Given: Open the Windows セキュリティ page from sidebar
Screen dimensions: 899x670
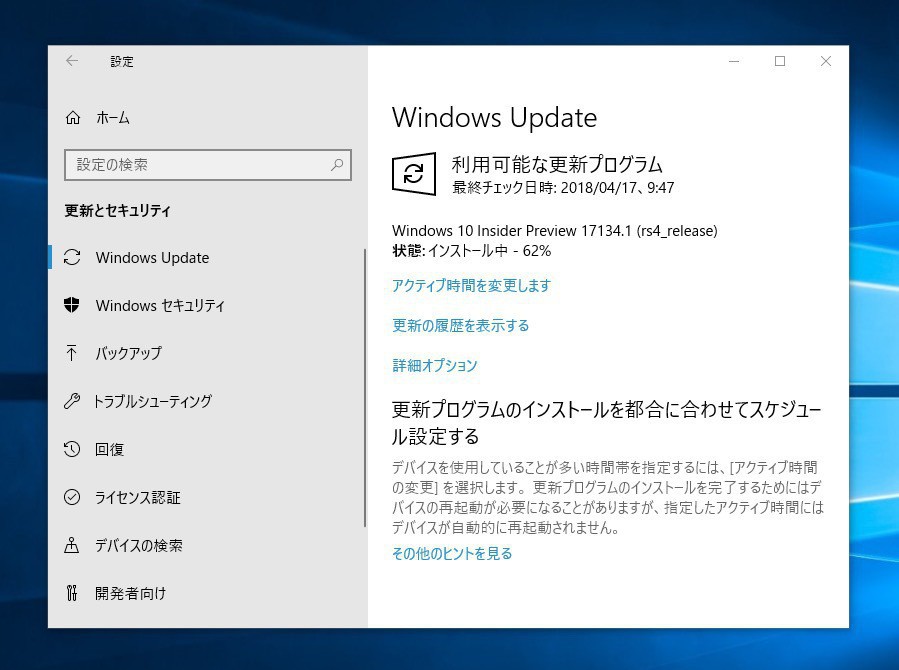Looking at the screenshot, I should pyautogui.click(x=160, y=305).
